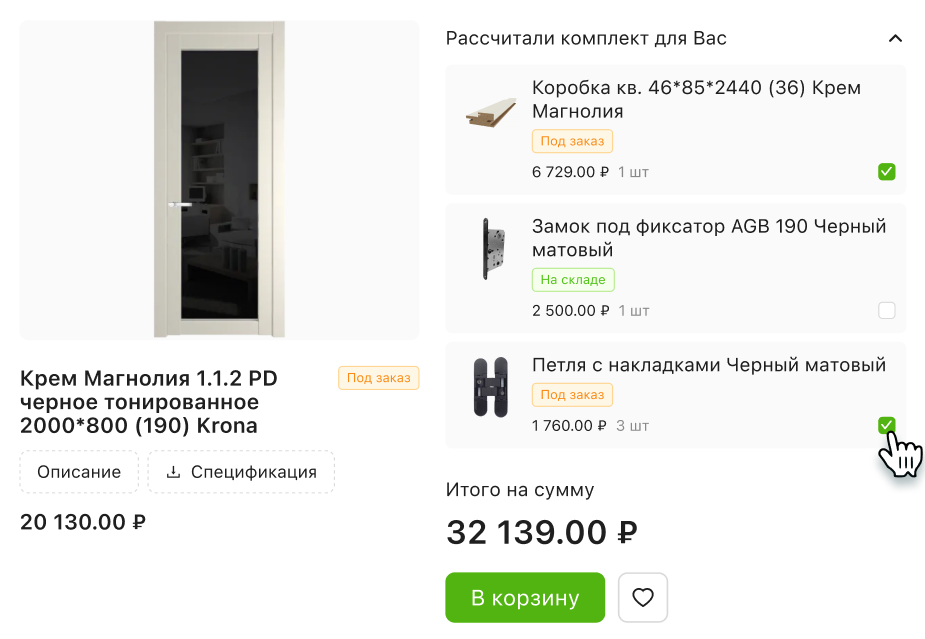Click the download icon in Спецификация button
This screenshot has height=639, width=925.
point(173,472)
